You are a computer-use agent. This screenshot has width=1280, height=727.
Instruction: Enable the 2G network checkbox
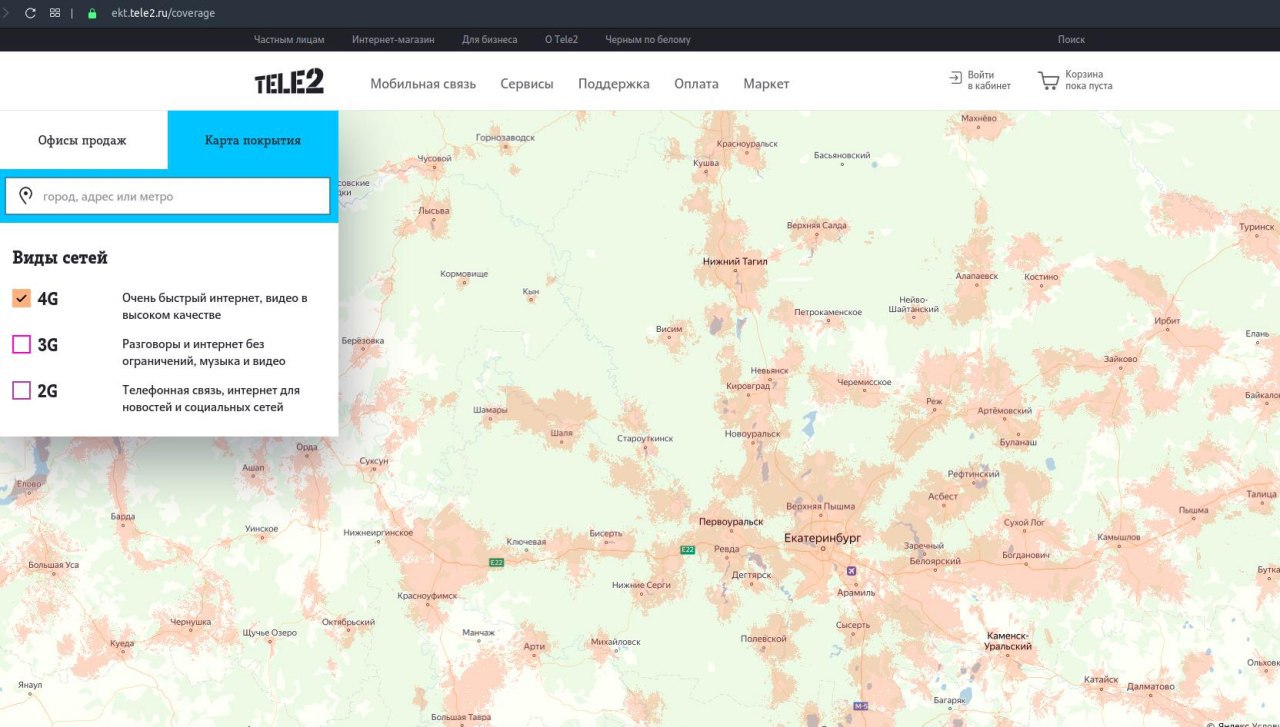(x=22, y=390)
